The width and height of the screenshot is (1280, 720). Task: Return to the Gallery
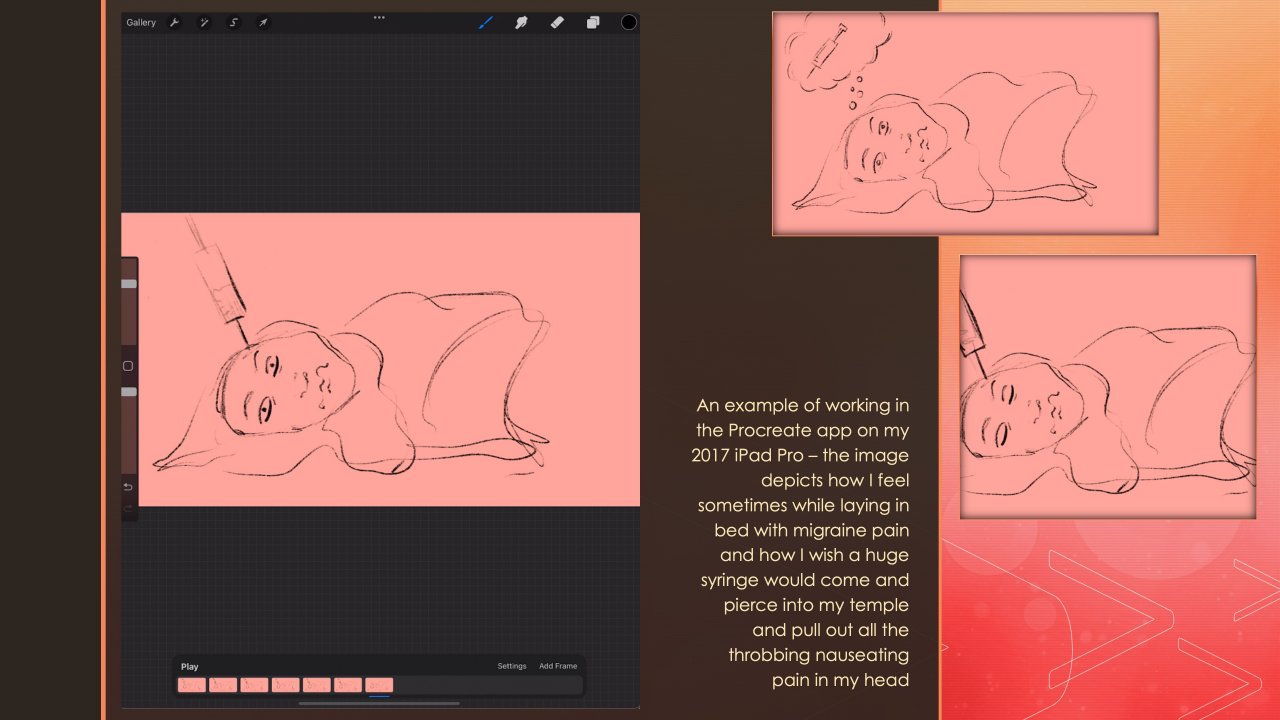(141, 22)
